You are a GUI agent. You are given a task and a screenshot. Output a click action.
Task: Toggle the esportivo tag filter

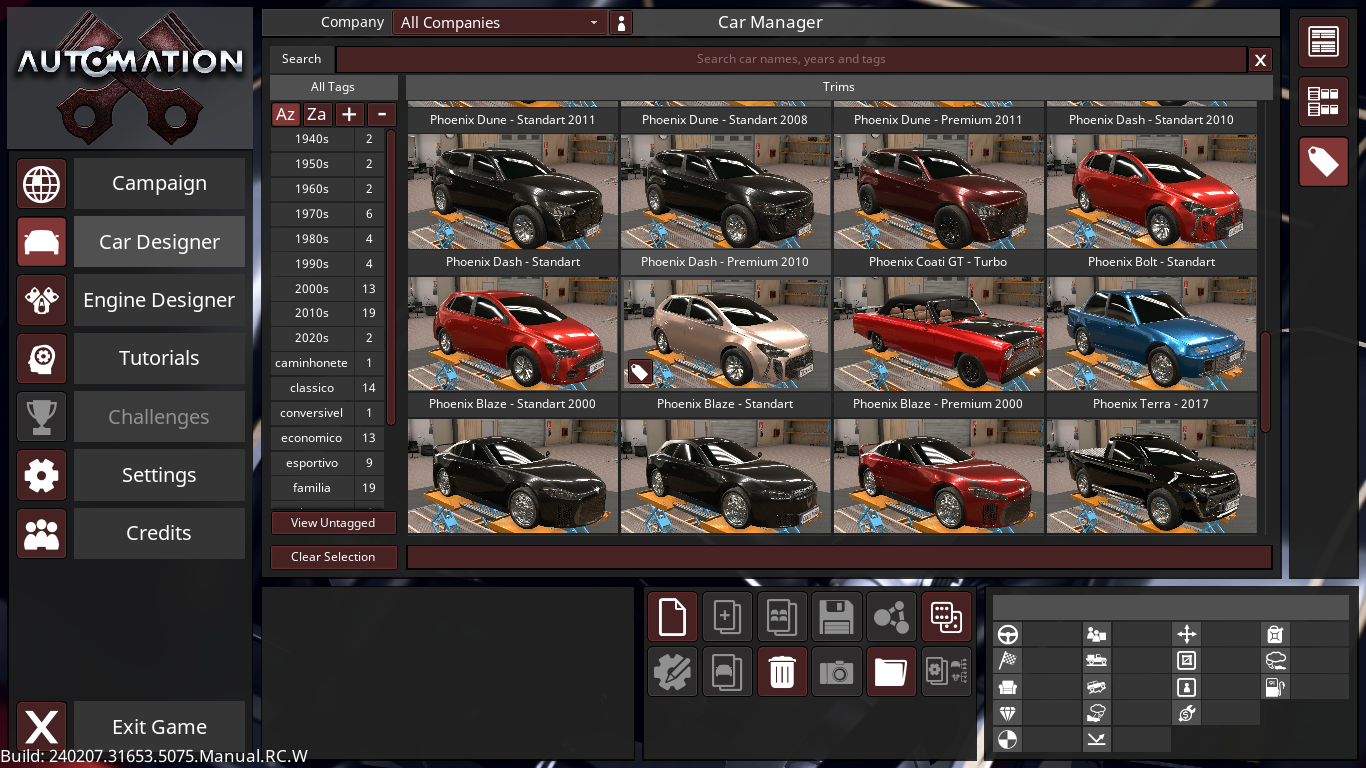pyautogui.click(x=327, y=463)
